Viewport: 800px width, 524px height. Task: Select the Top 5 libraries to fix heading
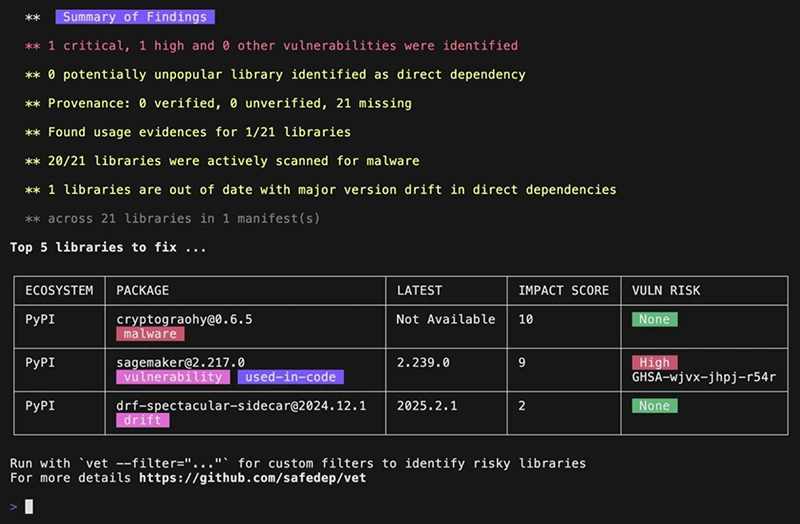point(108,246)
